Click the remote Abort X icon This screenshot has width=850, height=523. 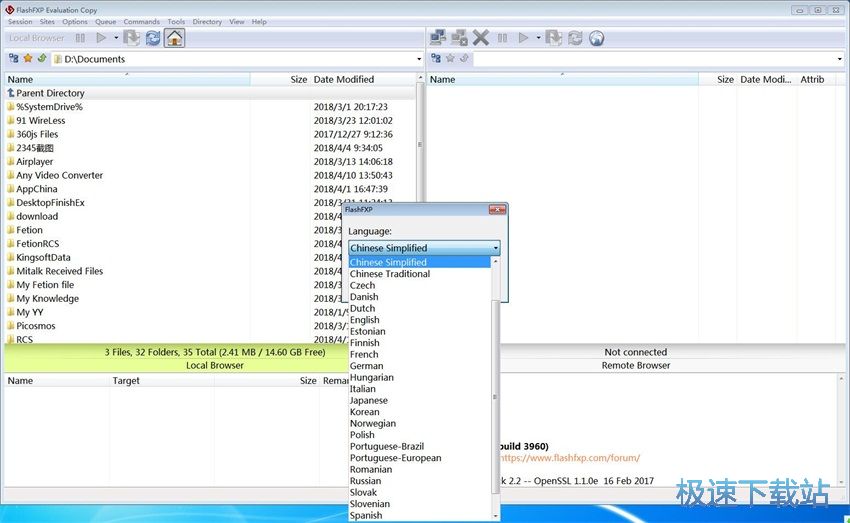480,38
